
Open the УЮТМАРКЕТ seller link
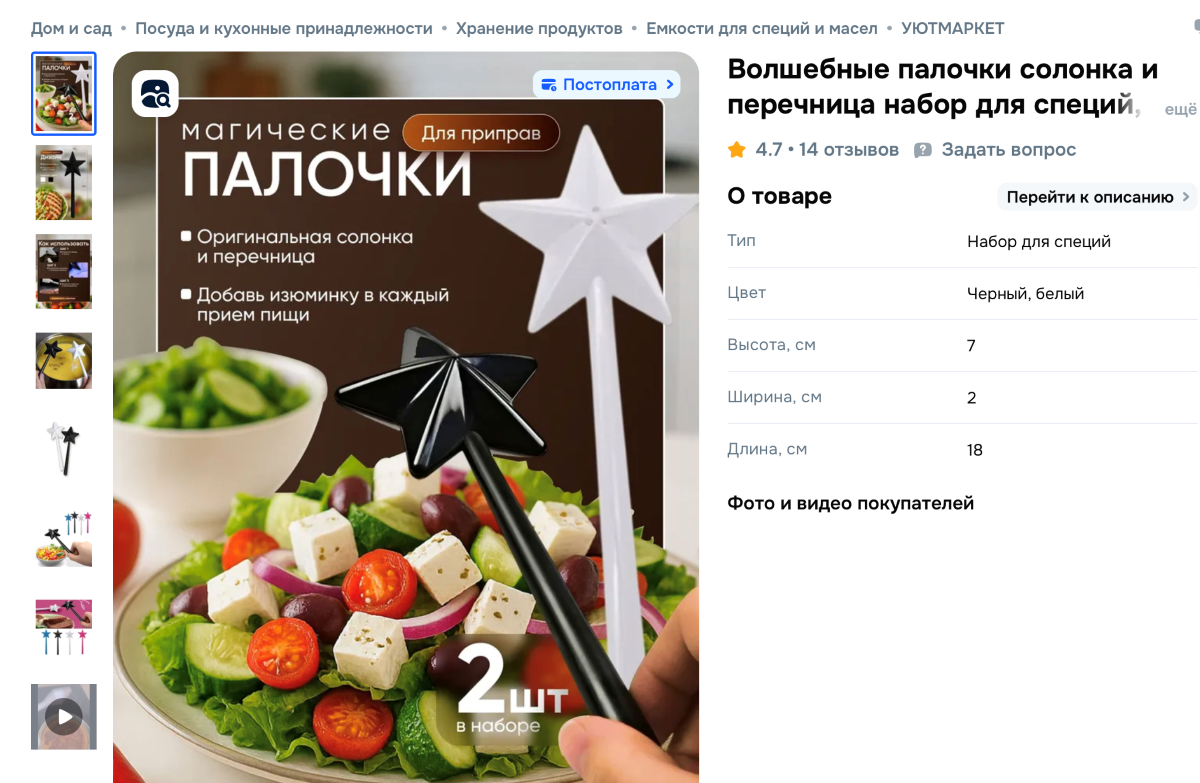(x=953, y=28)
